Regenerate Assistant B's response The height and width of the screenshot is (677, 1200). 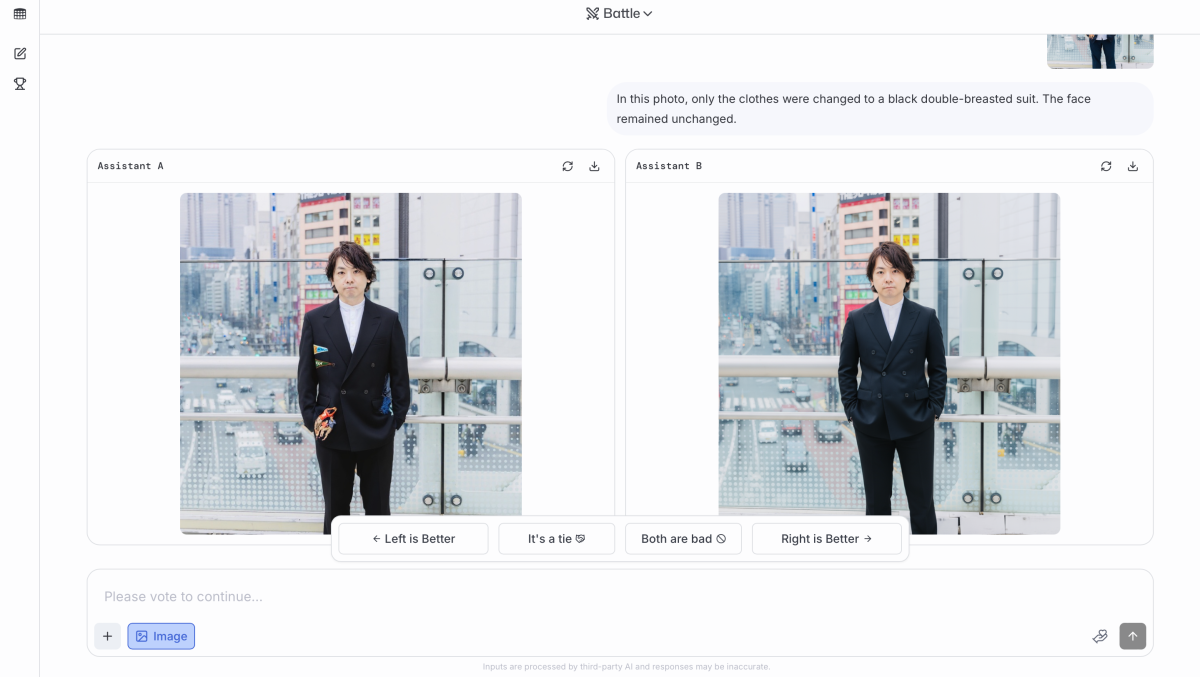point(1106,166)
